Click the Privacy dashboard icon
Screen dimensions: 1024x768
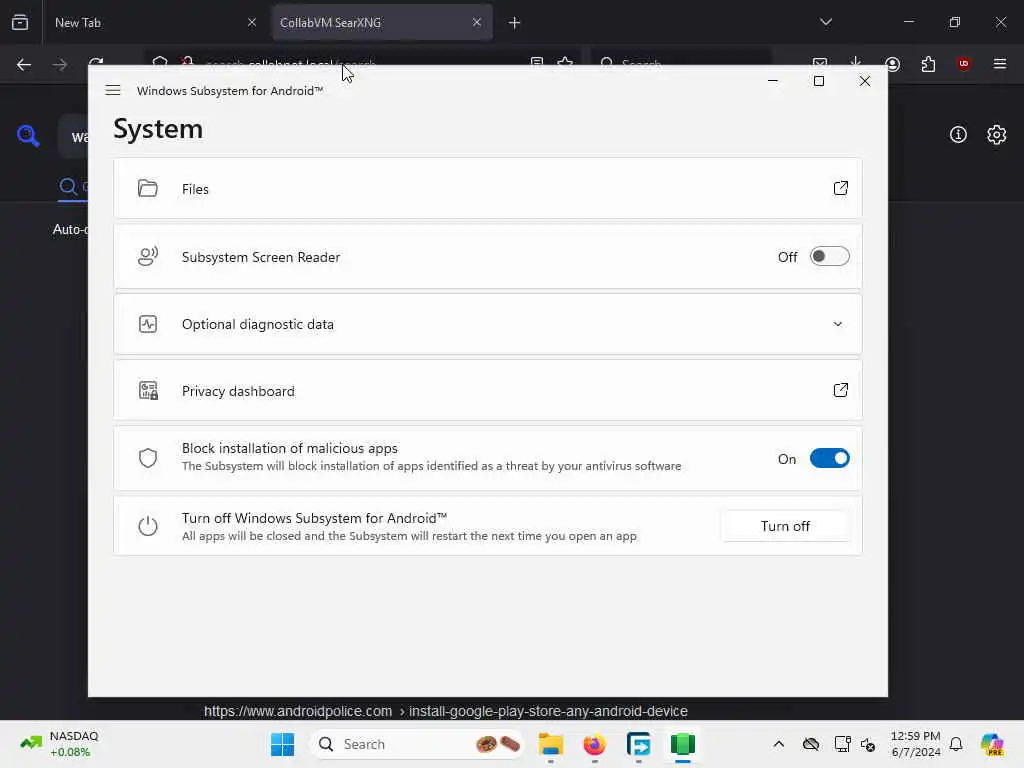(148, 391)
